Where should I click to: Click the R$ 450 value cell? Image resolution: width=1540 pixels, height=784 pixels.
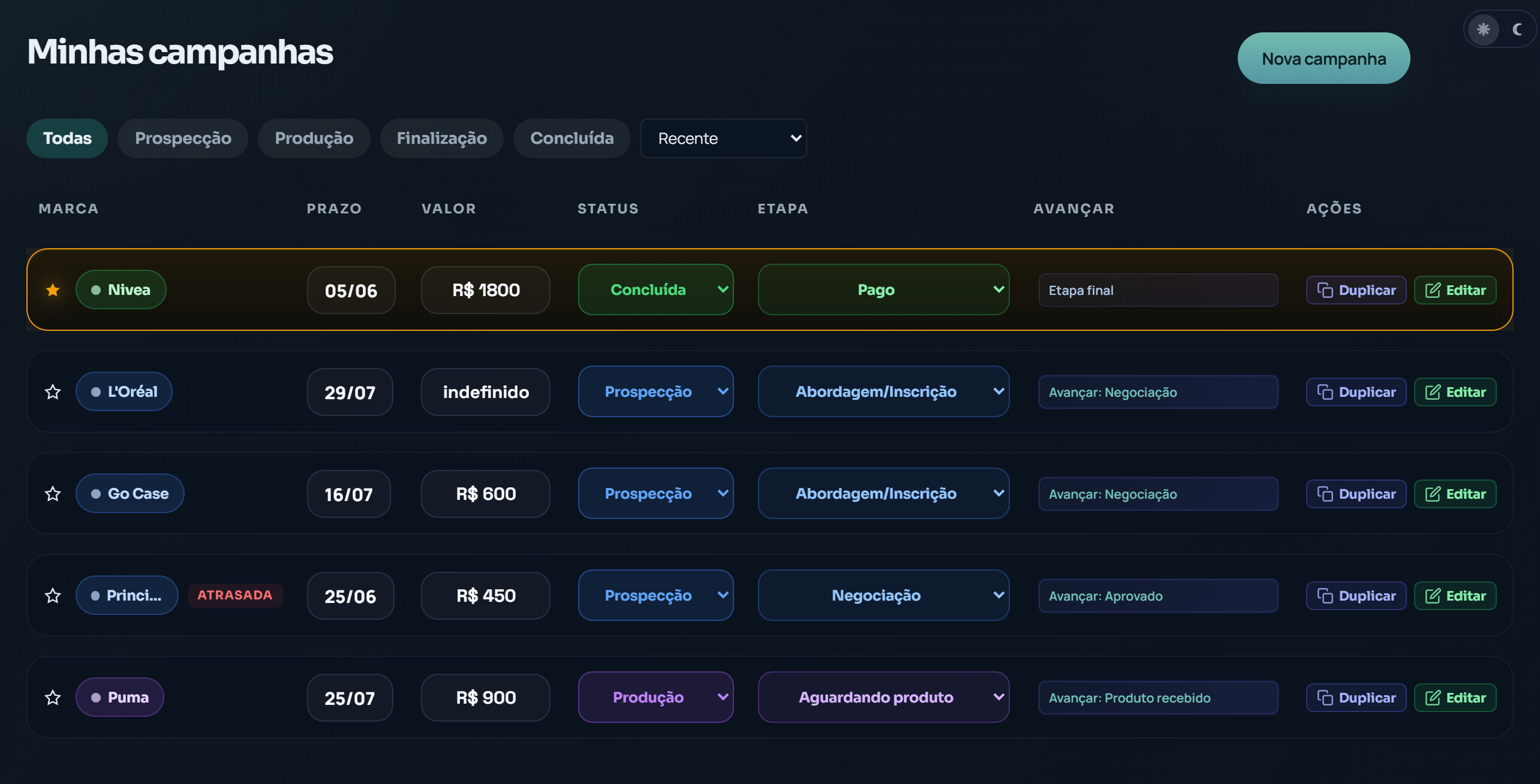pyautogui.click(x=486, y=596)
